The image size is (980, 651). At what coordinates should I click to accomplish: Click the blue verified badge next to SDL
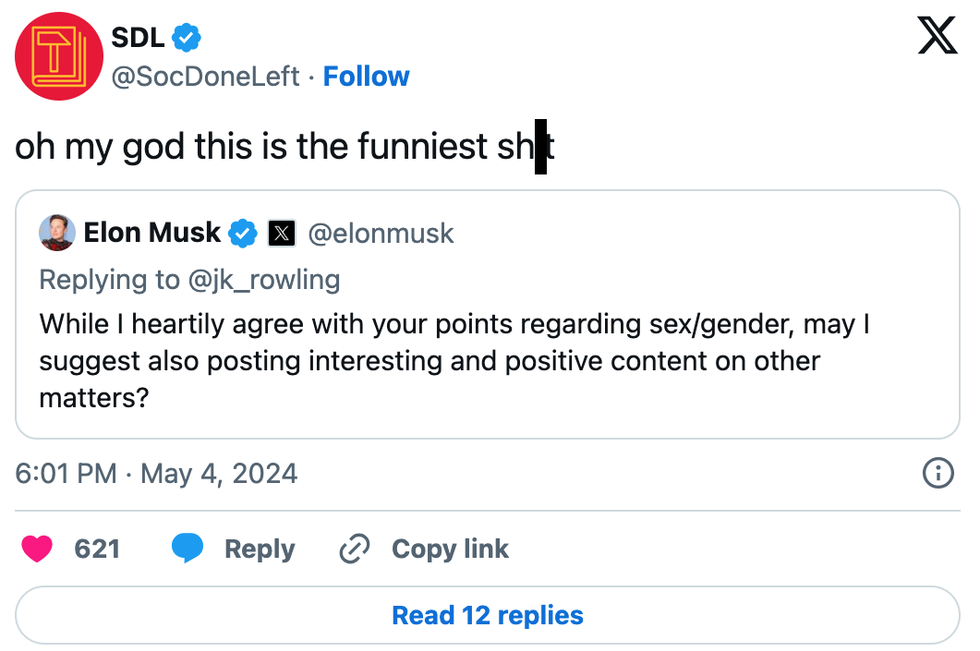coord(187,38)
